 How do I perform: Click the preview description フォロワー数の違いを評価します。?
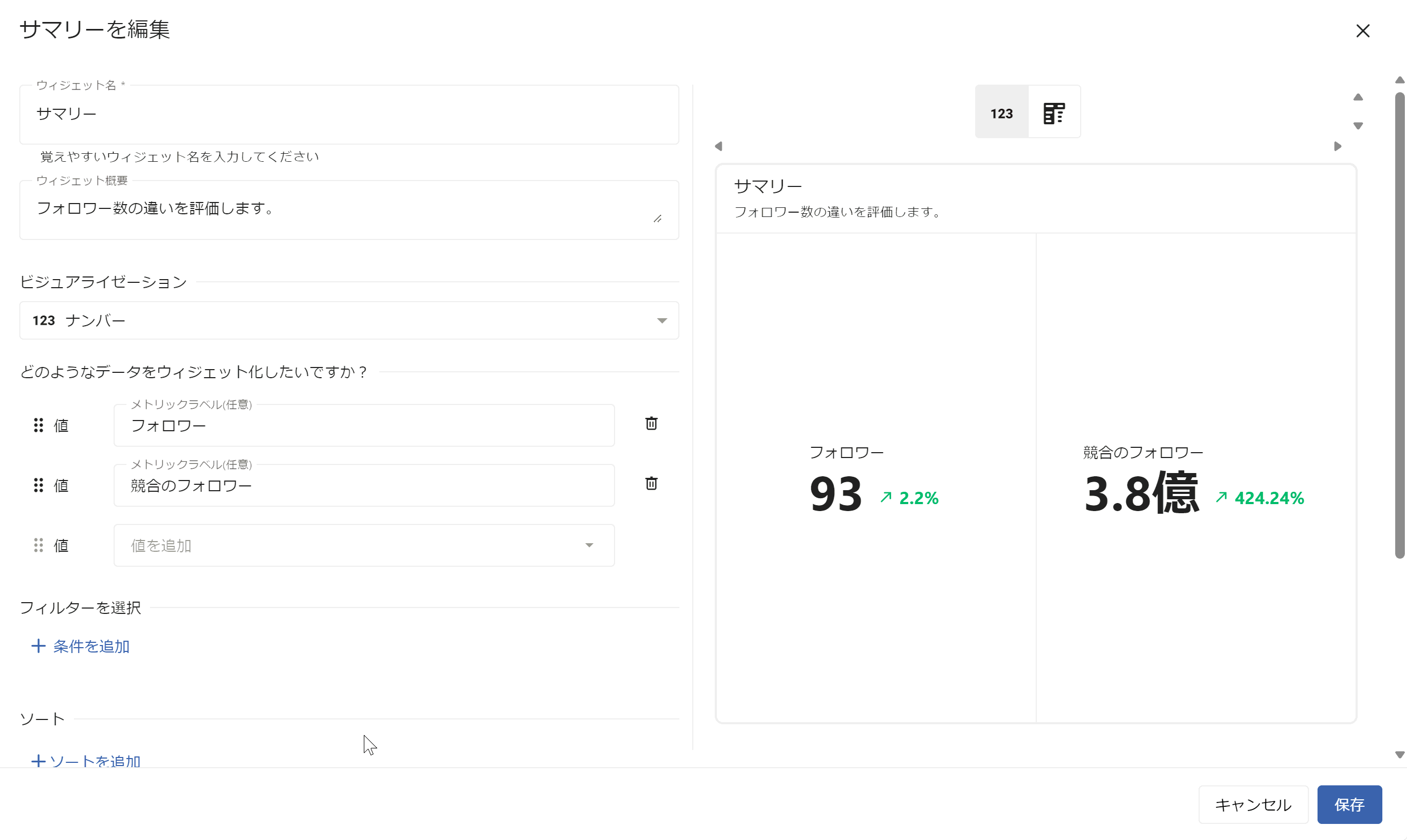coord(837,212)
